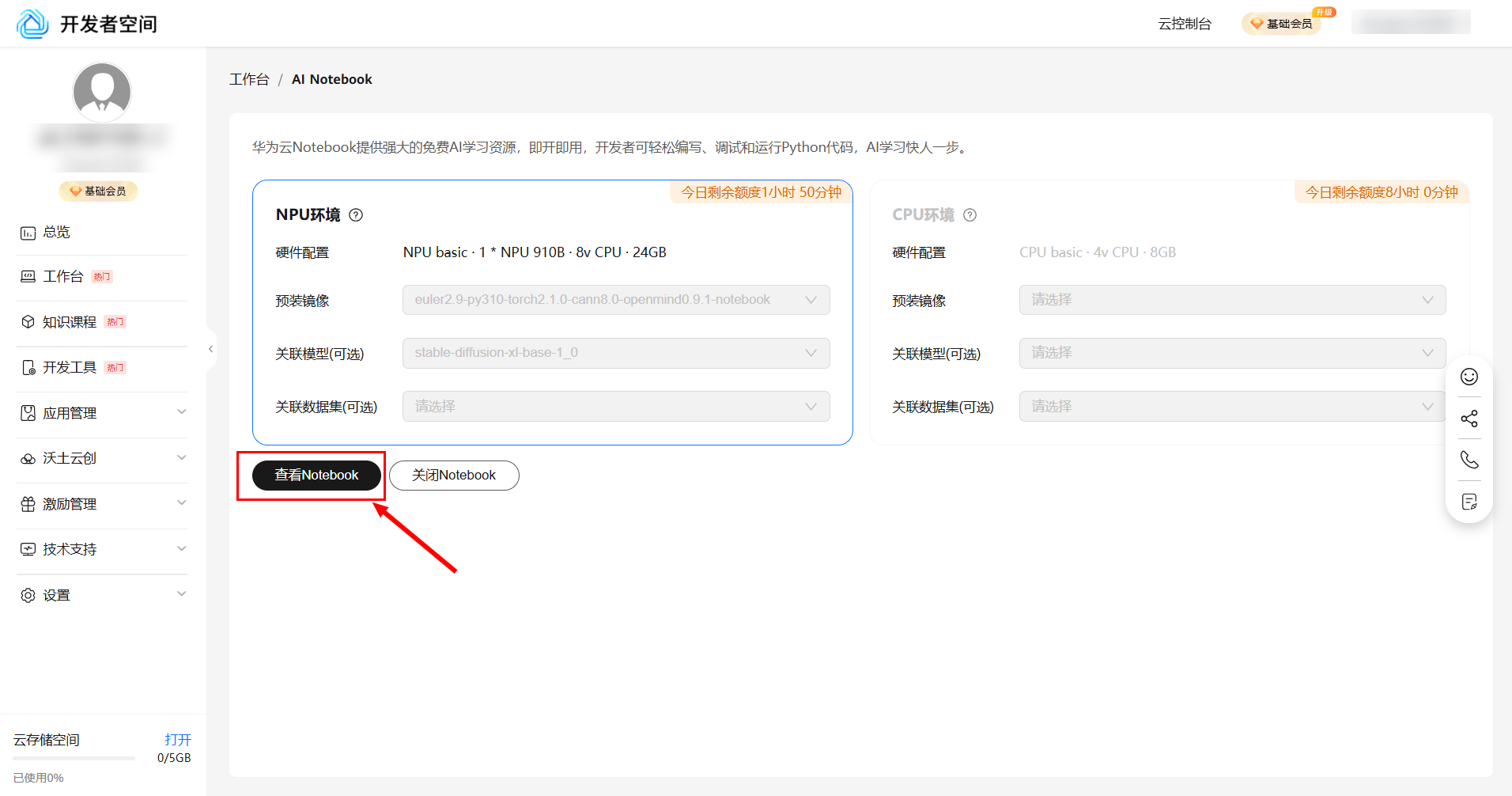
Task: Click the 华为云Notebook description sentence
Action: tap(611, 147)
